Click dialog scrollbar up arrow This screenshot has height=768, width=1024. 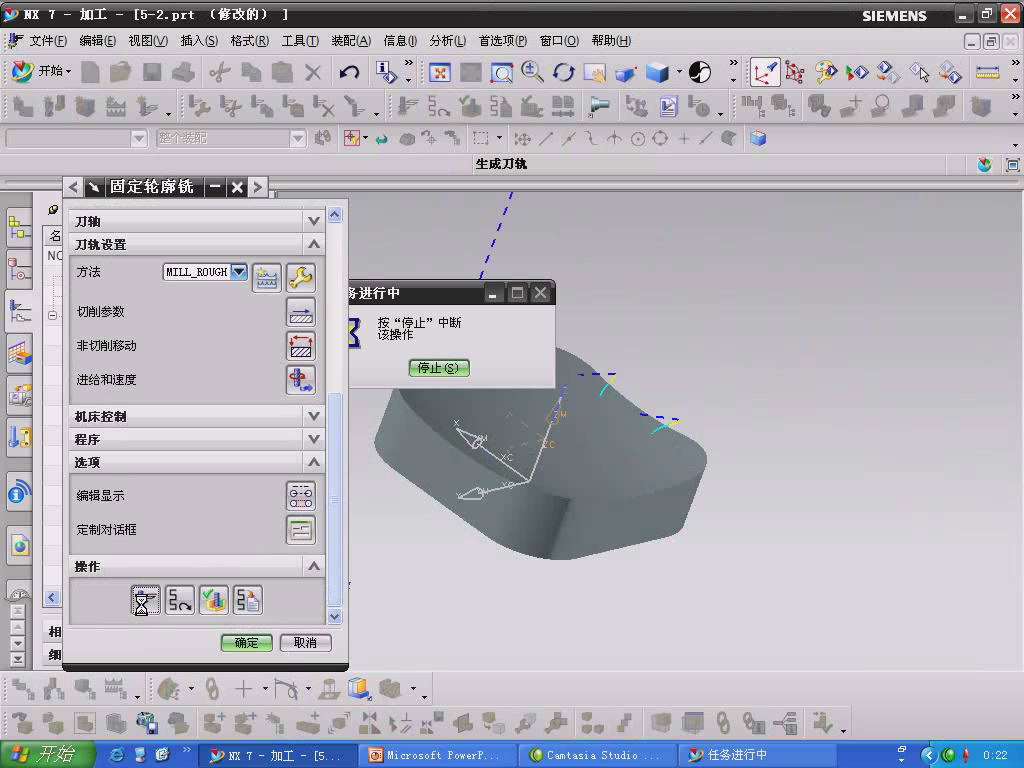334,215
